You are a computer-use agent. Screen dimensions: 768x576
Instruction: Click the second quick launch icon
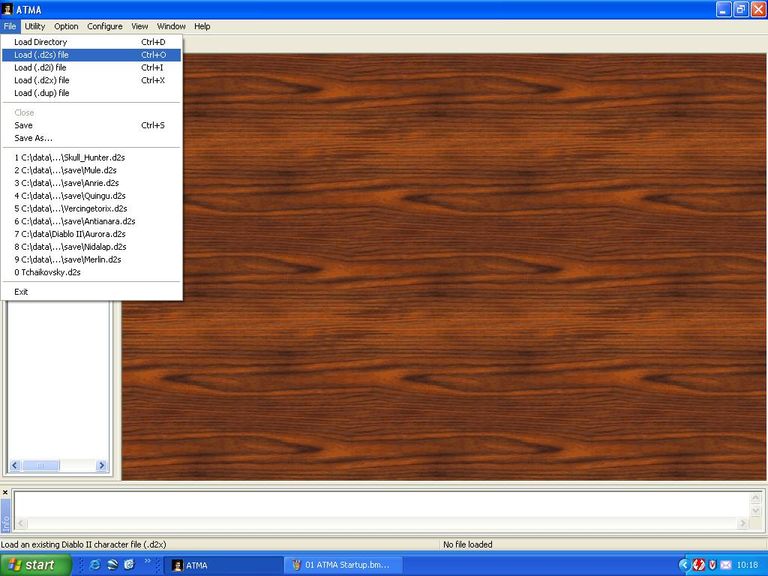[x=113, y=565]
